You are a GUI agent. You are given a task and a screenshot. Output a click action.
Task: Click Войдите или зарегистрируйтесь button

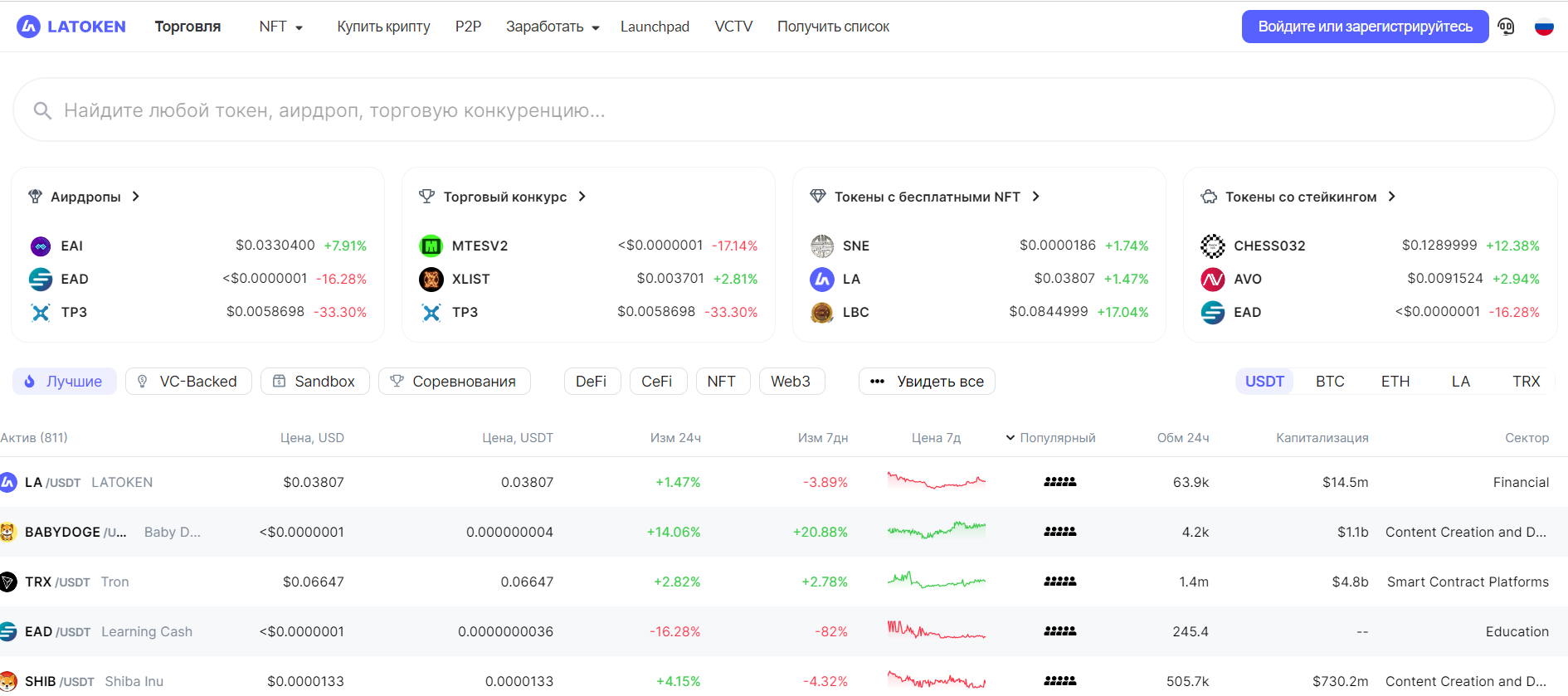1365,27
